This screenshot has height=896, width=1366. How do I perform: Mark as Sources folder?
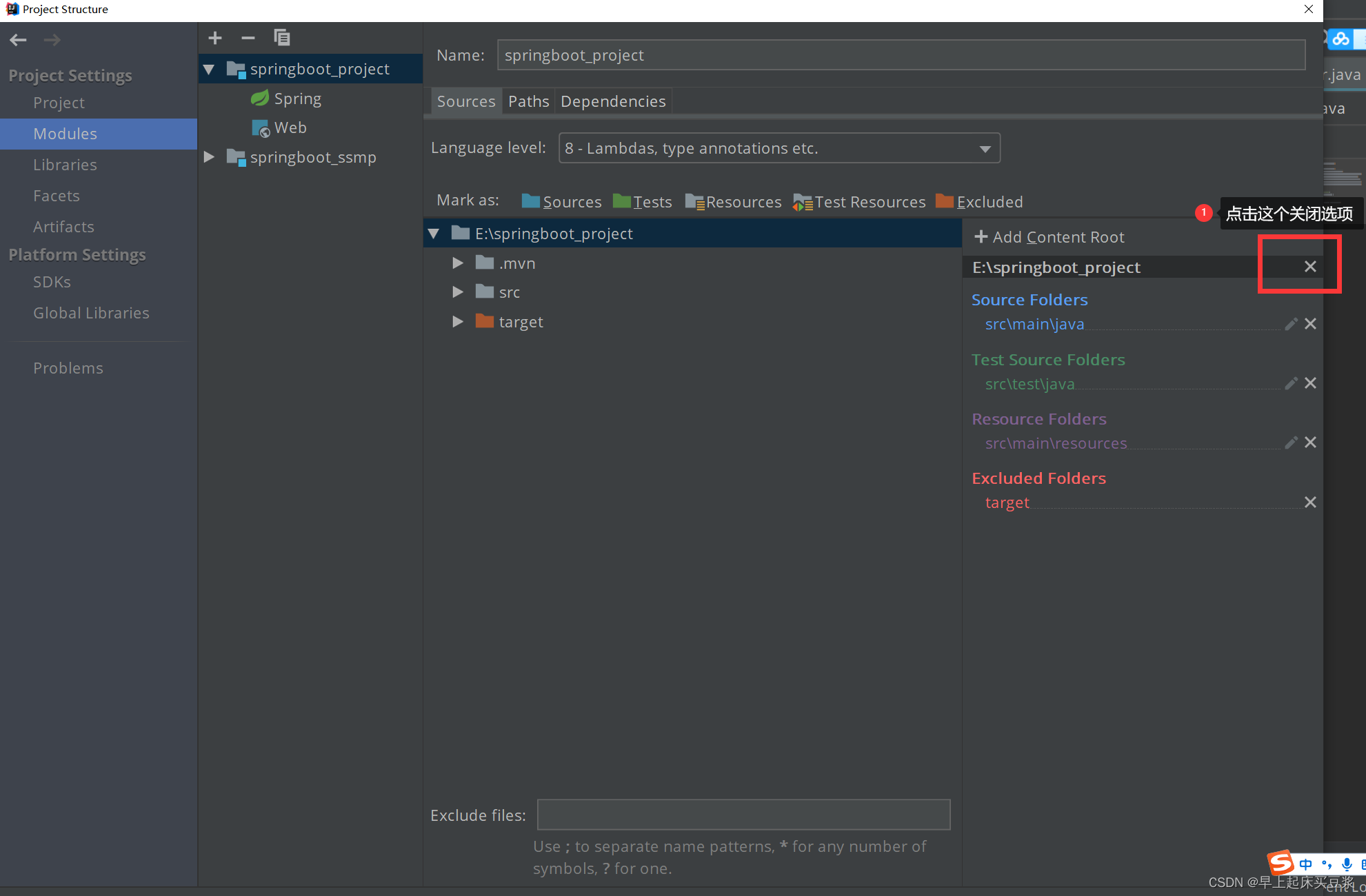click(x=561, y=202)
